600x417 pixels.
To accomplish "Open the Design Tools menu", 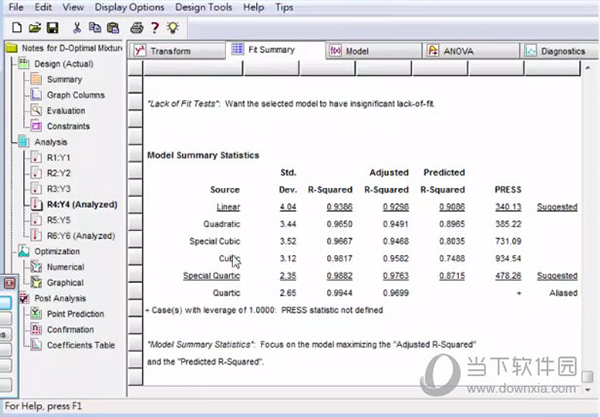I will click(204, 7).
